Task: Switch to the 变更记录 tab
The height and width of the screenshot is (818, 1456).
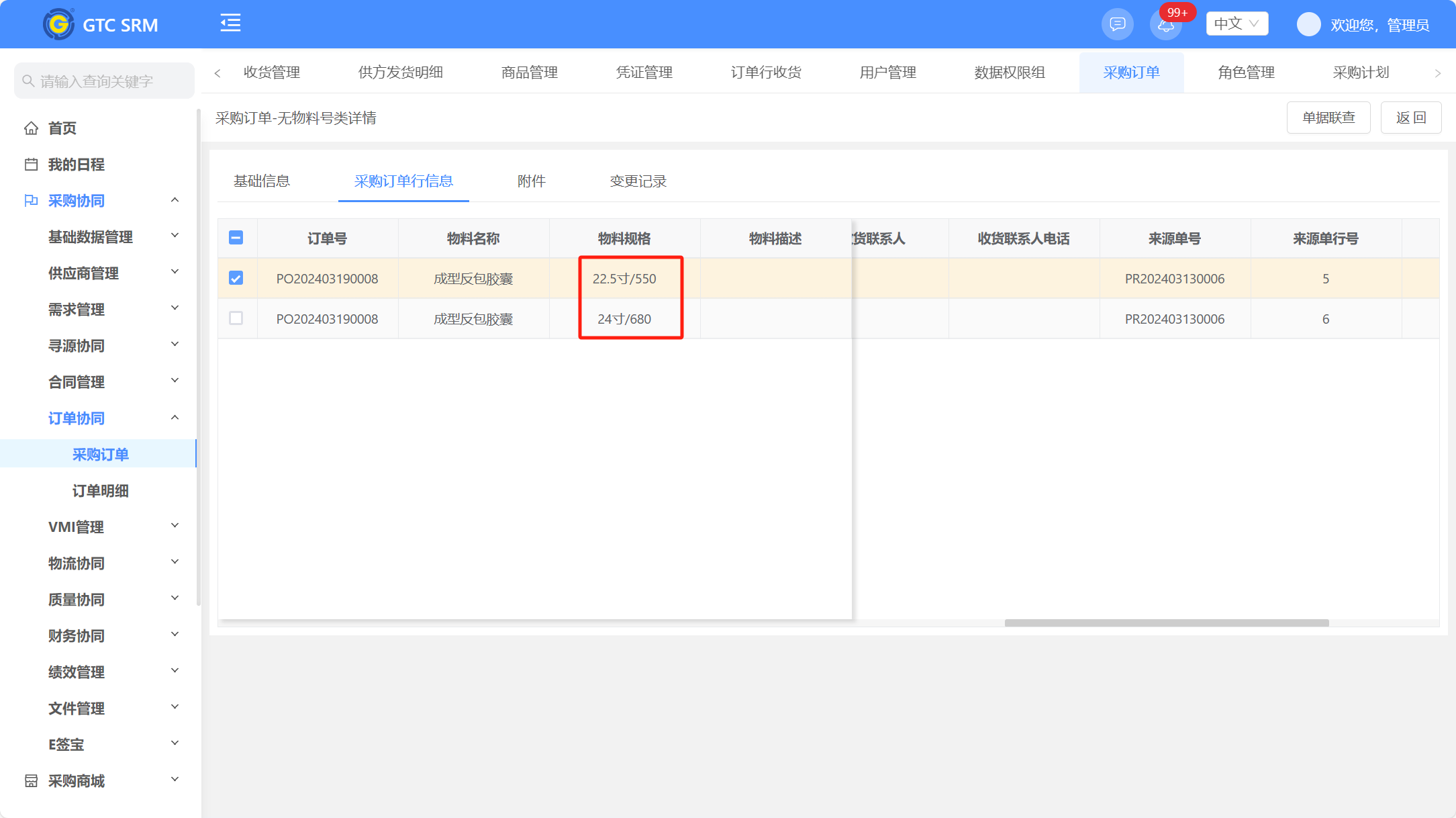Action: 638,181
